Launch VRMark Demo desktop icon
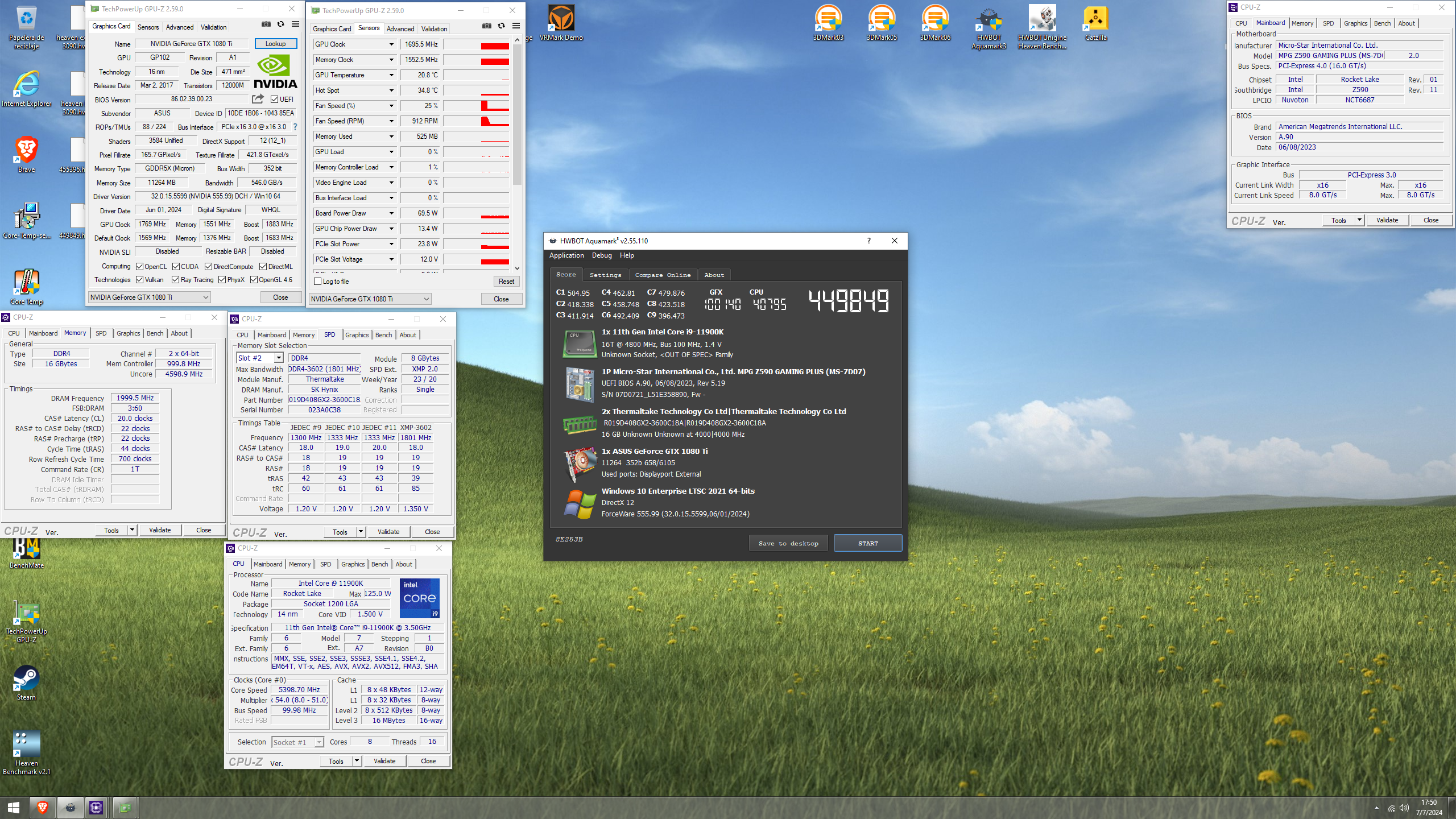 pos(561,23)
